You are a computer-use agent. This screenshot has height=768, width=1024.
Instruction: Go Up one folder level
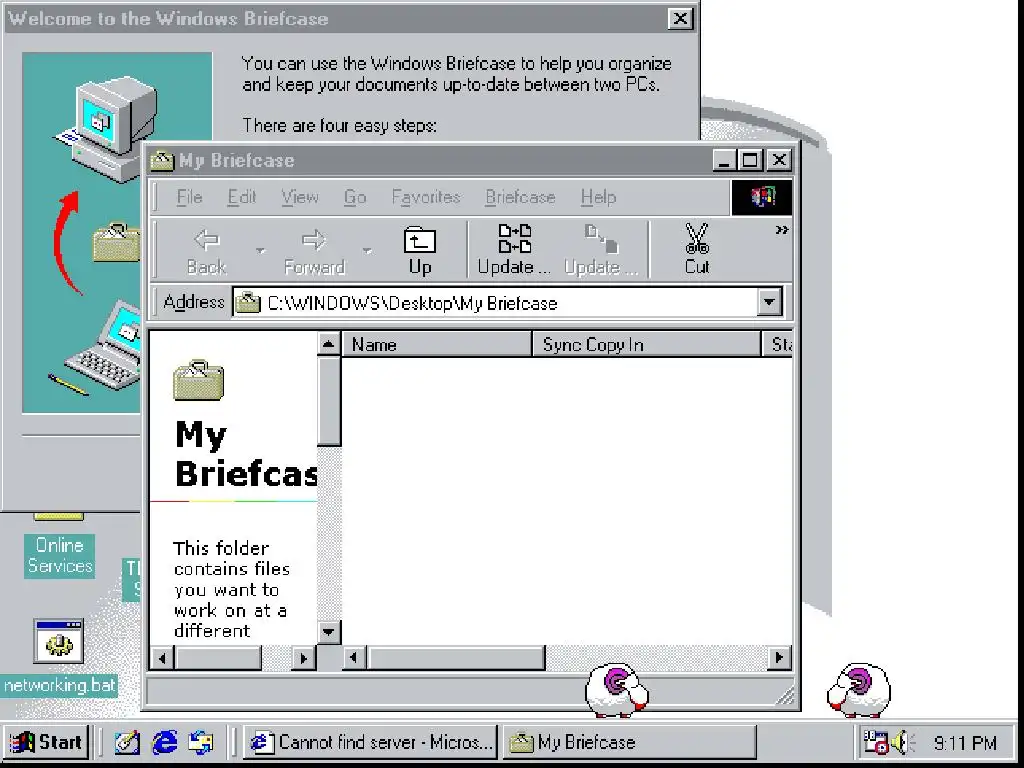[419, 251]
